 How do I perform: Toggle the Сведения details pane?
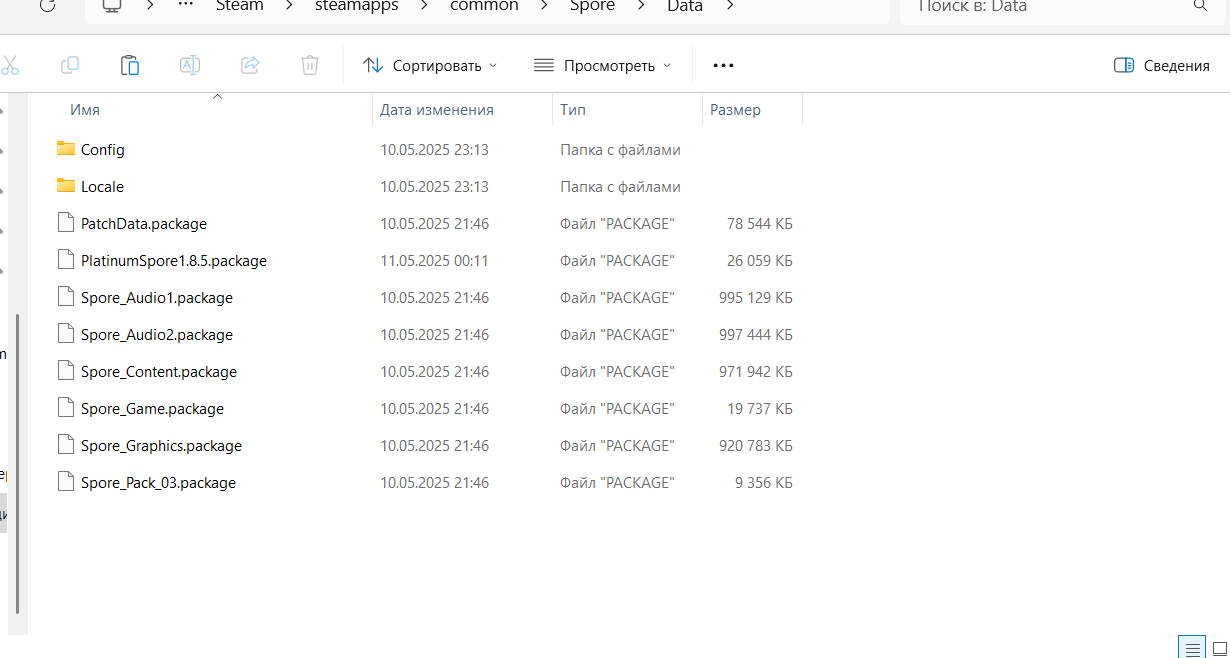pyautogui.click(x=1162, y=65)
